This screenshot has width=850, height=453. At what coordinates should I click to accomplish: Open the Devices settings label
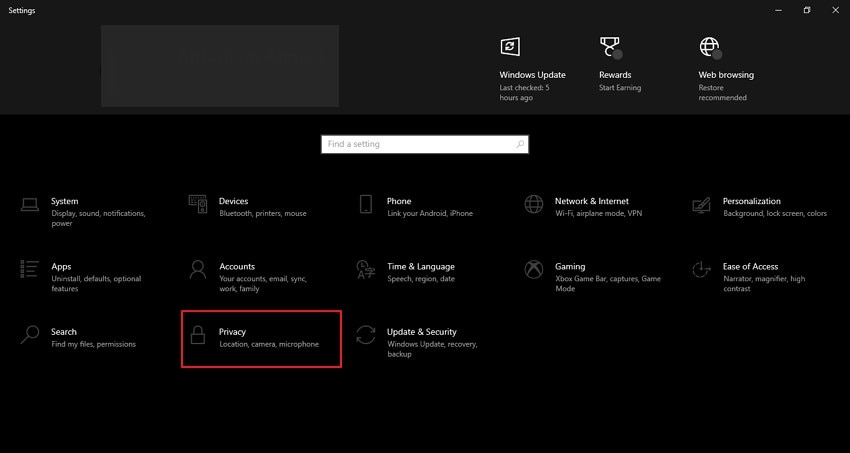pos(234,201)
